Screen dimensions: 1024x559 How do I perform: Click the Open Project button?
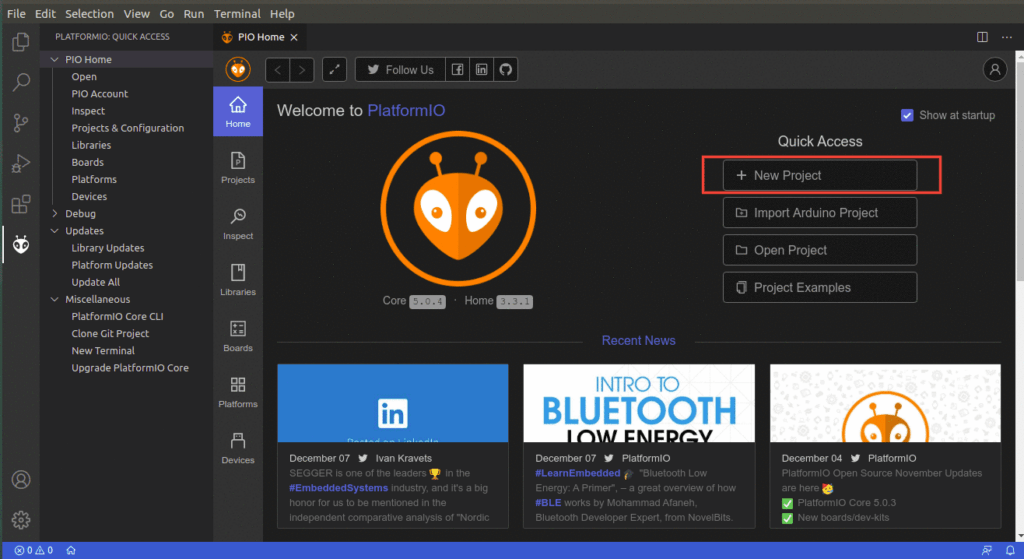pos(820,250)
